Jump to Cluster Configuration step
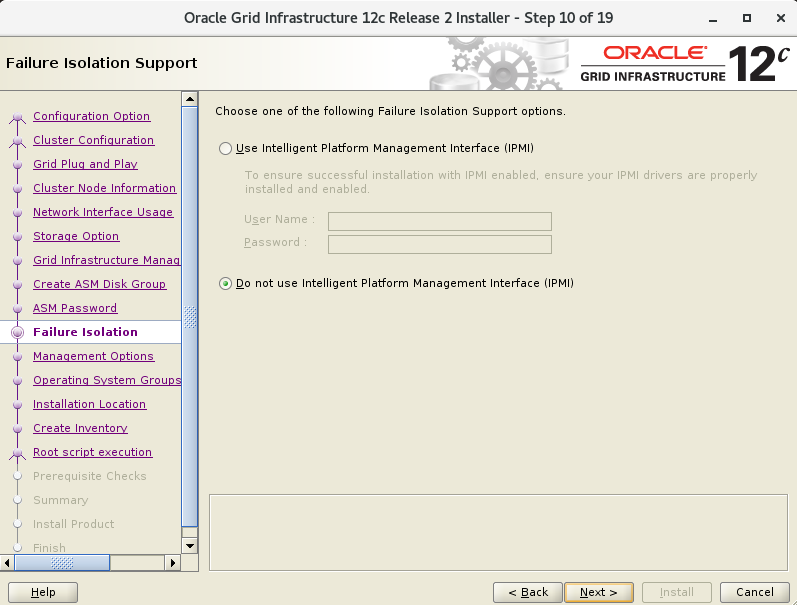Screen dimensions: 797x605 [x=94, y=140]
